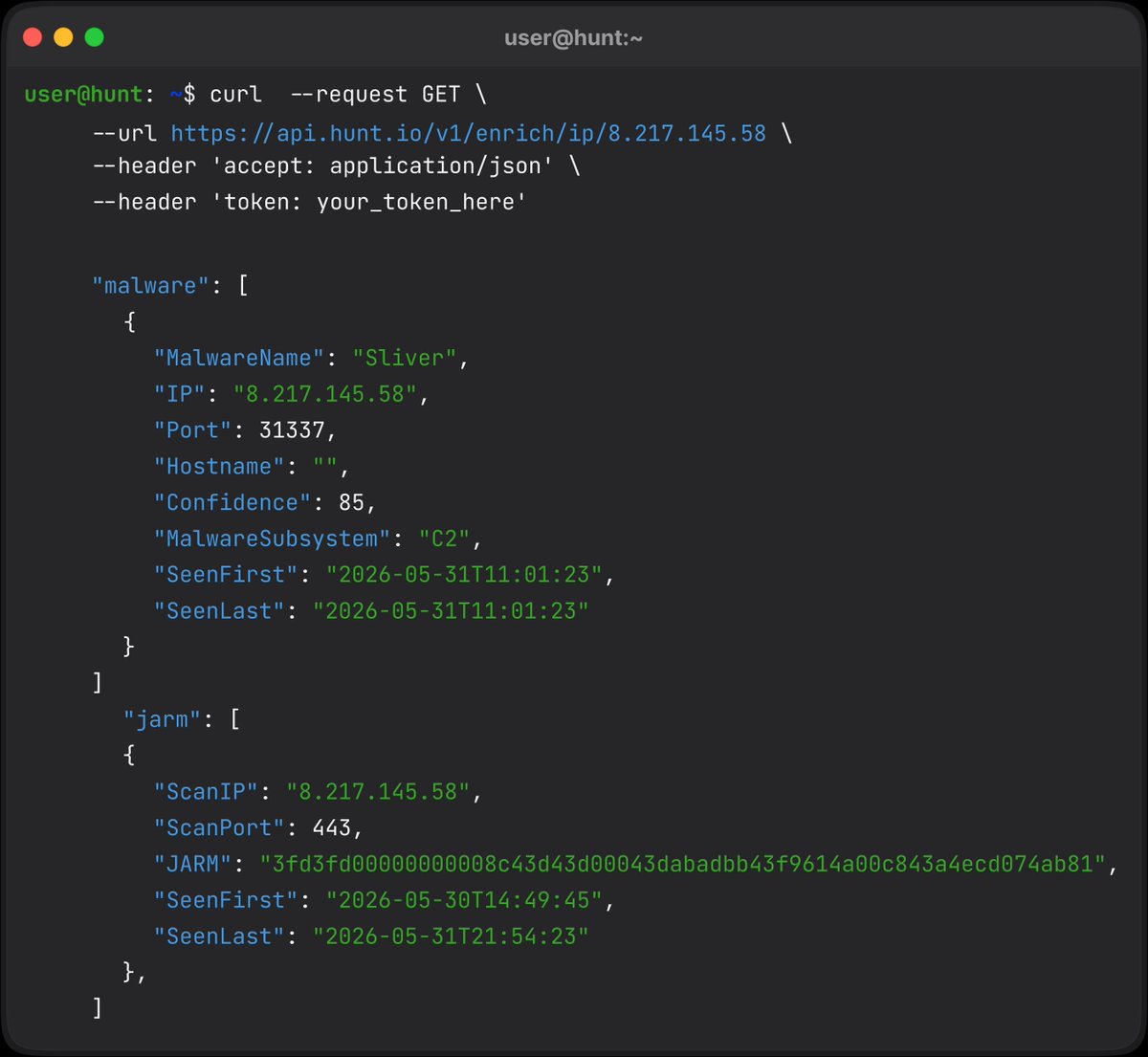Click jarm SeenFirst value 2026-05-30T14:49:45

(x=464, y=901)
